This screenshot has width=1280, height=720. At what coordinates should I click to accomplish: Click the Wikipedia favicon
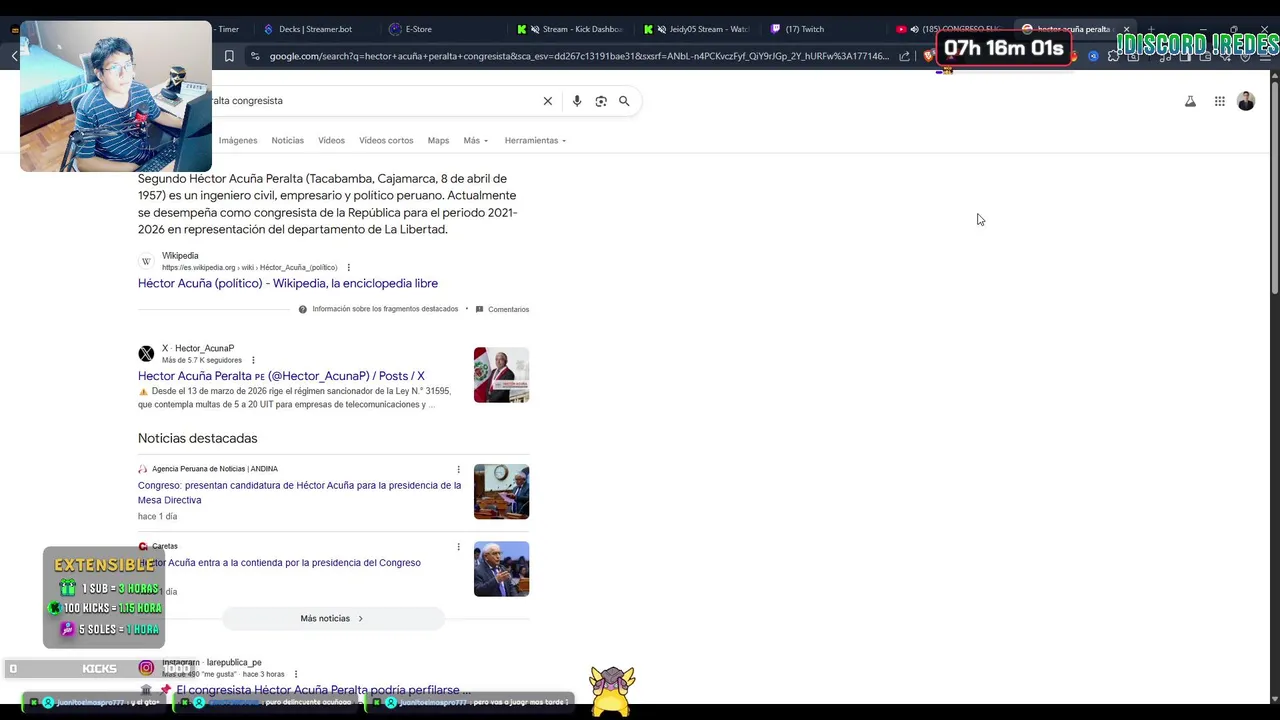[146, 261]
